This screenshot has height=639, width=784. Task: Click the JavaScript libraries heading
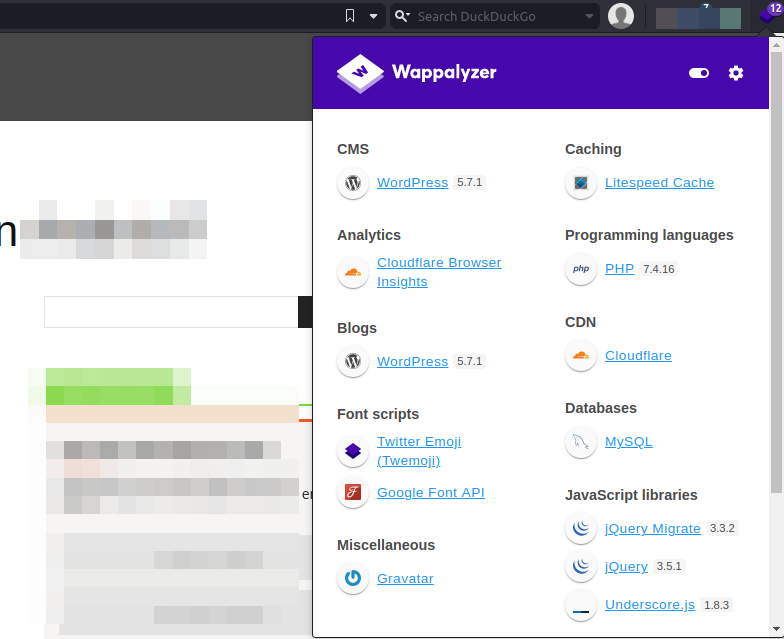[631, 495]
